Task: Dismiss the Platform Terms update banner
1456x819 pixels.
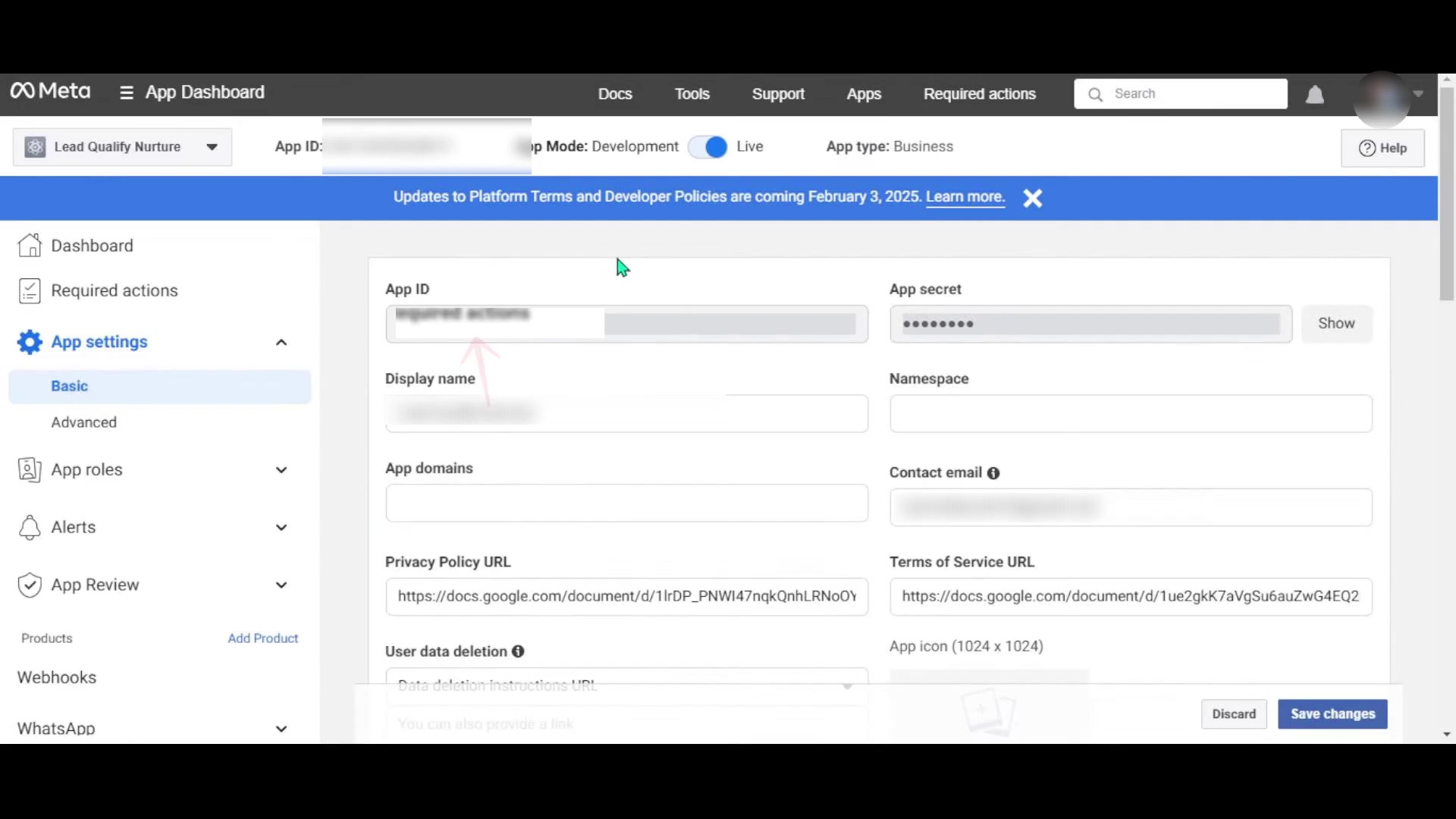Action: pos(1033,198)
